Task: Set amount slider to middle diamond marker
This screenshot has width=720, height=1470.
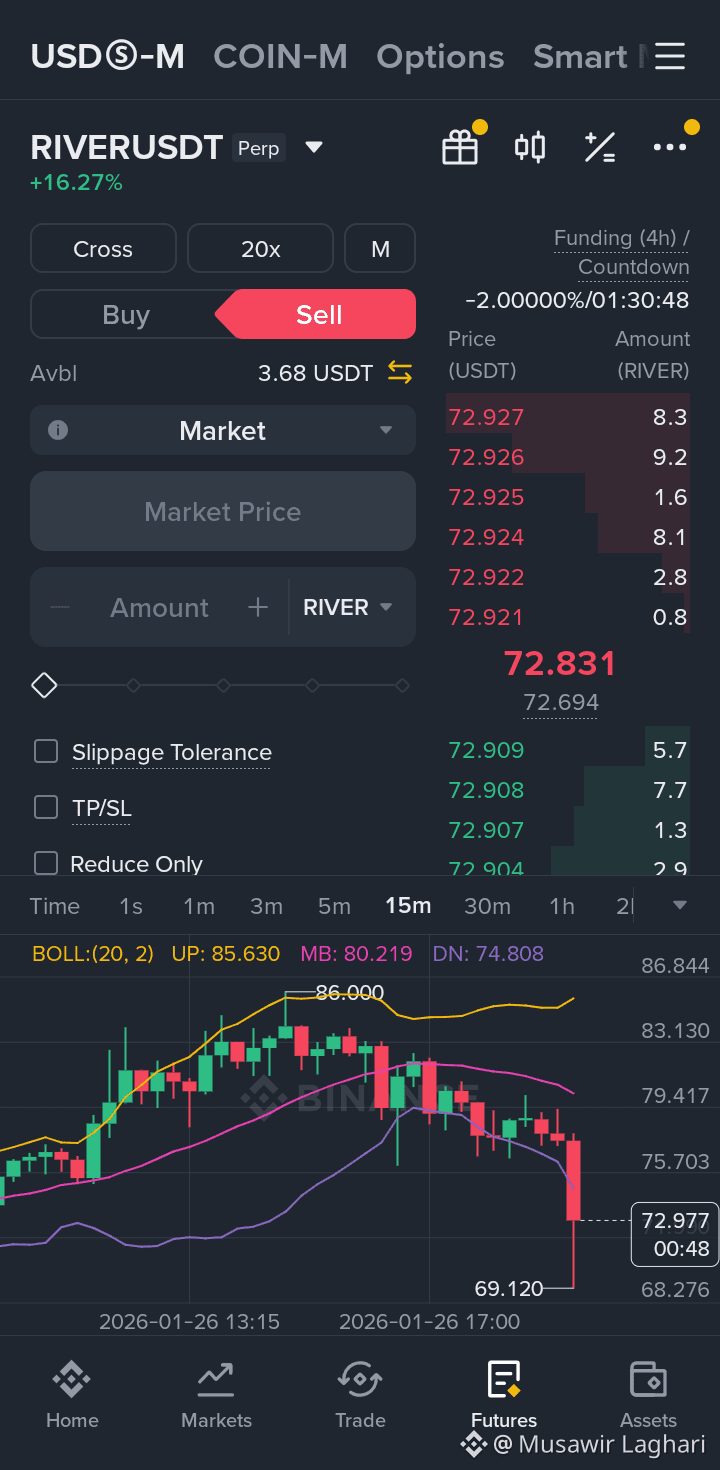Action: (x=223, y=685)
